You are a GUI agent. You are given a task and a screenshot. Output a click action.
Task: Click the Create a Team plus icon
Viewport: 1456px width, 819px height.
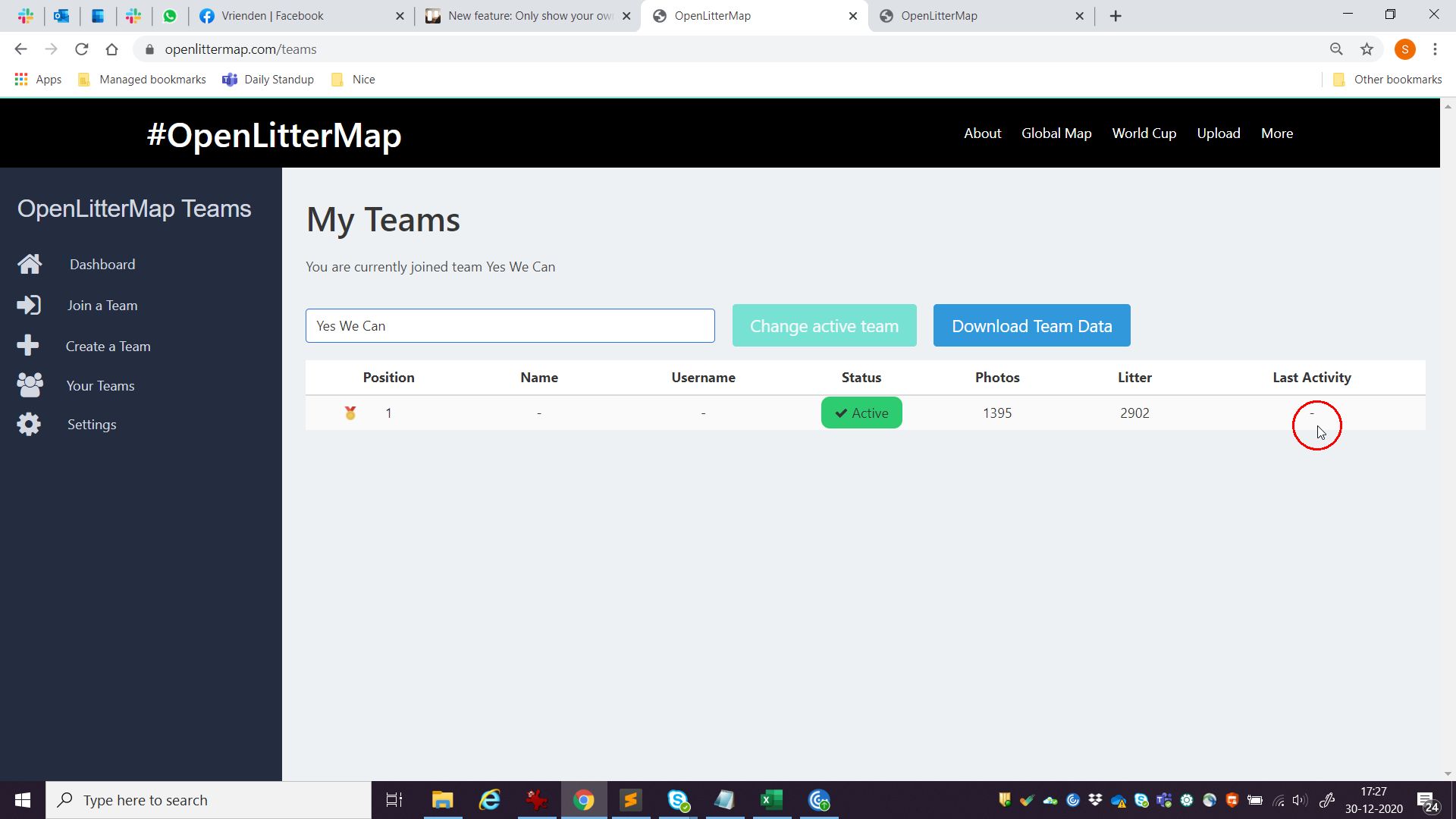29,345
